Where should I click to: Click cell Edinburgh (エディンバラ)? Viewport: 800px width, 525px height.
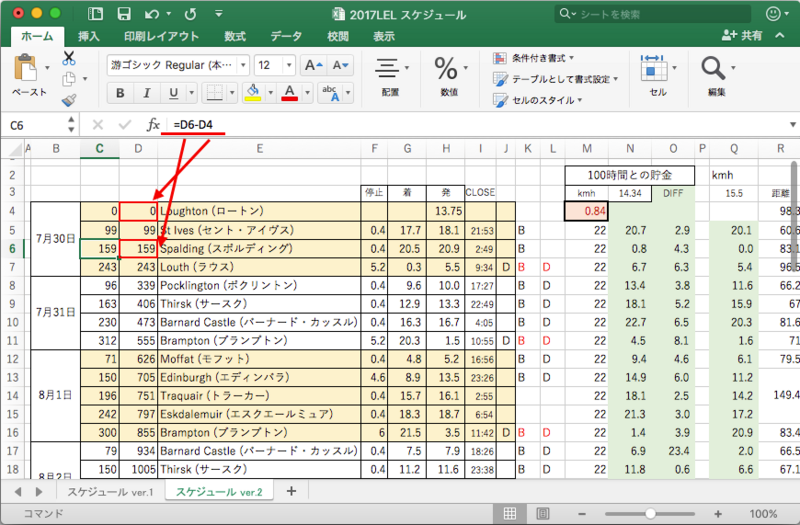pyautogui.click(x=259, y=378)
